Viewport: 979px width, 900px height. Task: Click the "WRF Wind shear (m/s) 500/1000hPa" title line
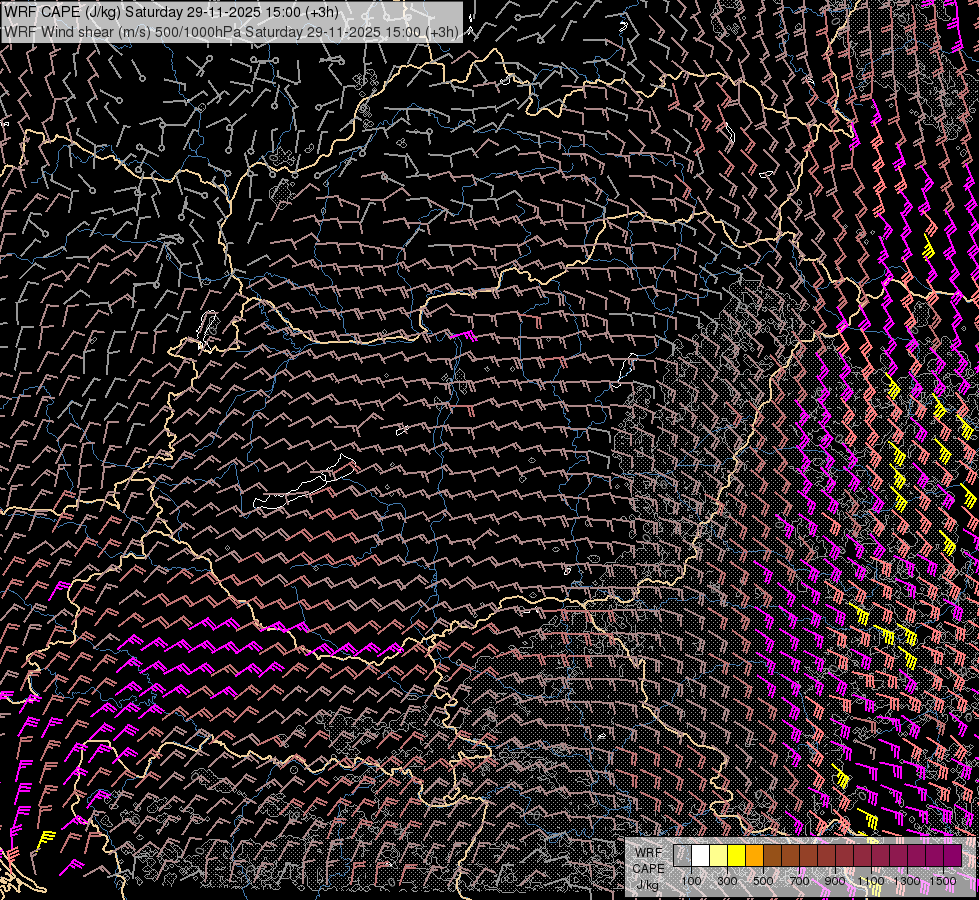pyautogui.click(x=231, y=32)
